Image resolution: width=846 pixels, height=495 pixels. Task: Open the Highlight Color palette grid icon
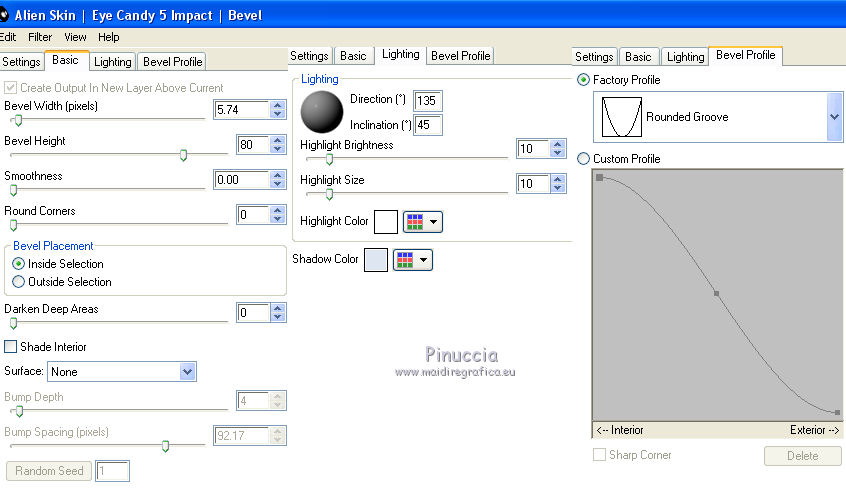coord(414,222)
